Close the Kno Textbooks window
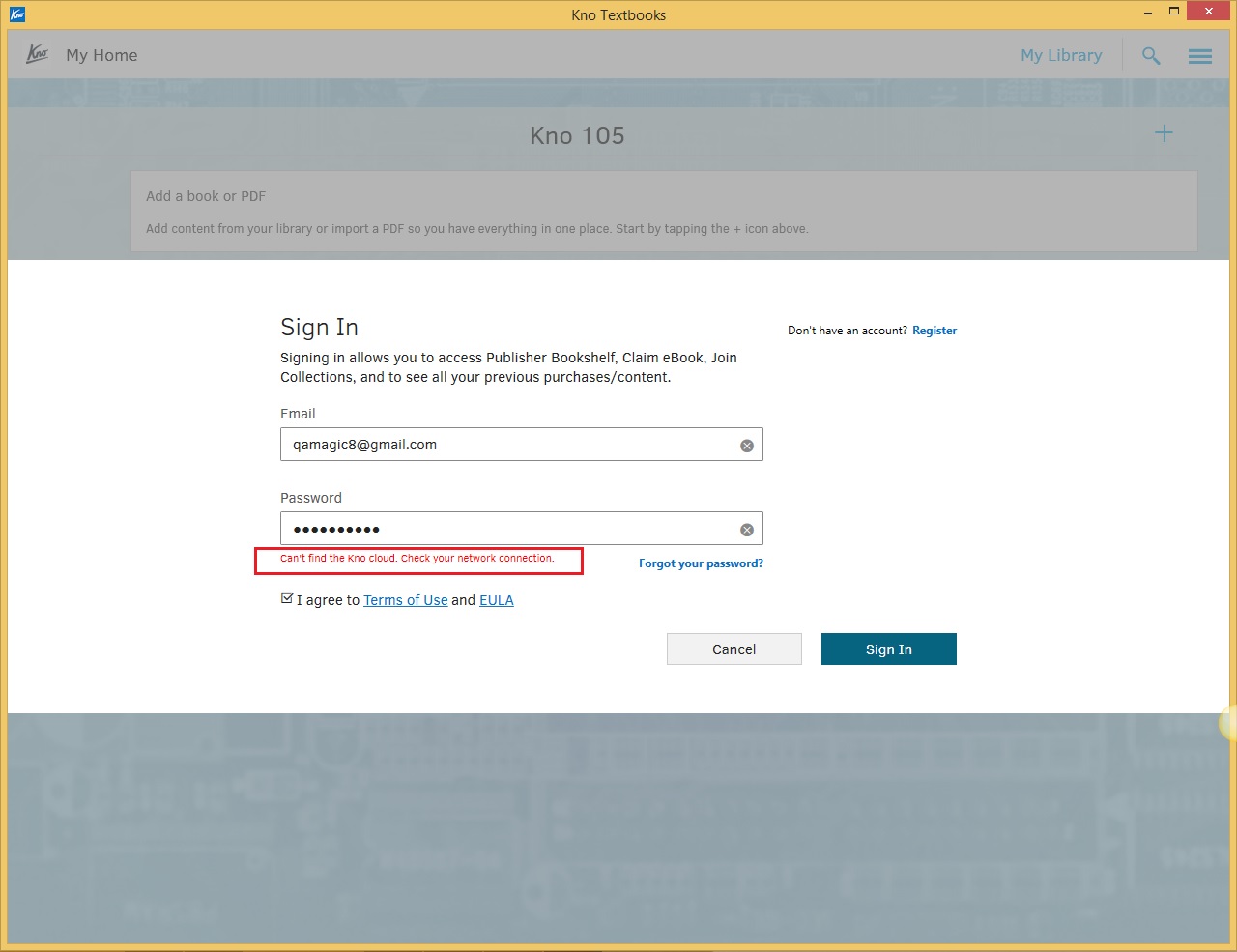1237x952 pixels. click(x=1208, y=12)
